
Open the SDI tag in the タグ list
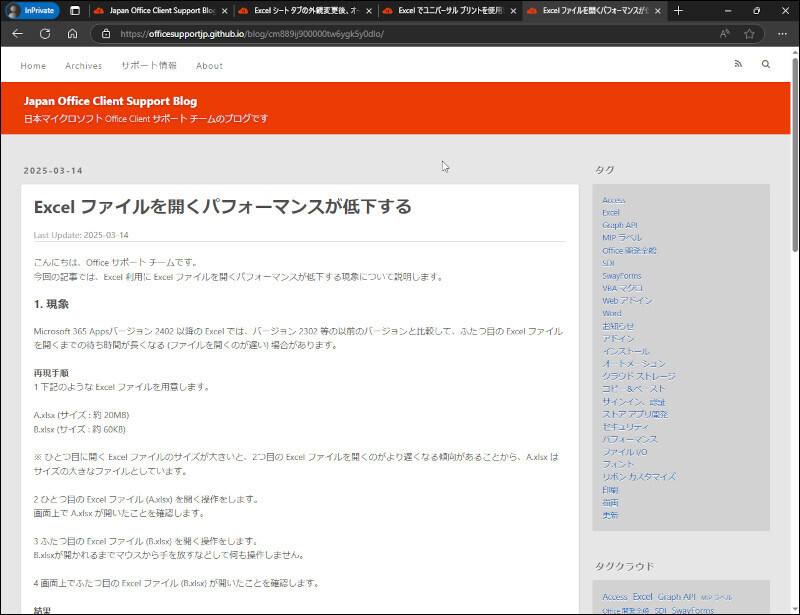pyautogui.click(x=608, y=263)
